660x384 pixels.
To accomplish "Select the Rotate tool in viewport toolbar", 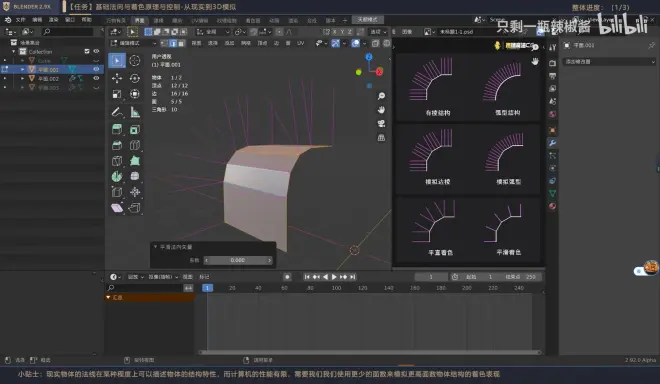I will point(135,78).
